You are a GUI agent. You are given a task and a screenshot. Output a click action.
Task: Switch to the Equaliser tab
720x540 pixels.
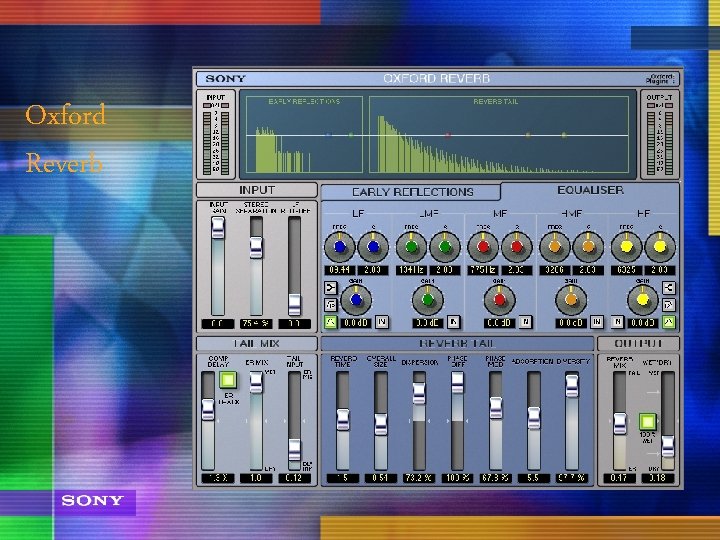[590, 190]
